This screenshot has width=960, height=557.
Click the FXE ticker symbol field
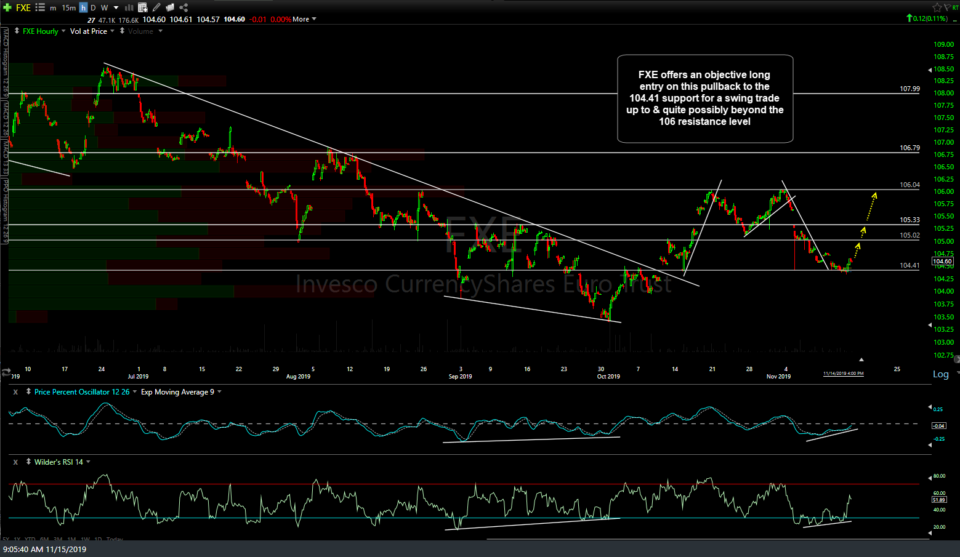click(x=23, y=5)
